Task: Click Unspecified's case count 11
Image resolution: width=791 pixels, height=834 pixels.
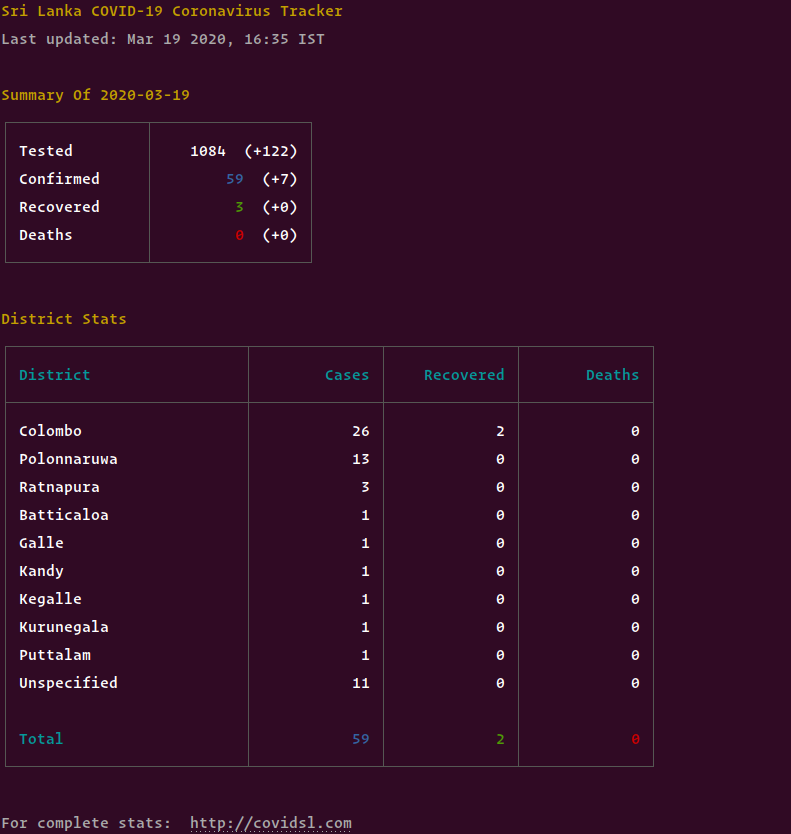Action: 361,683
